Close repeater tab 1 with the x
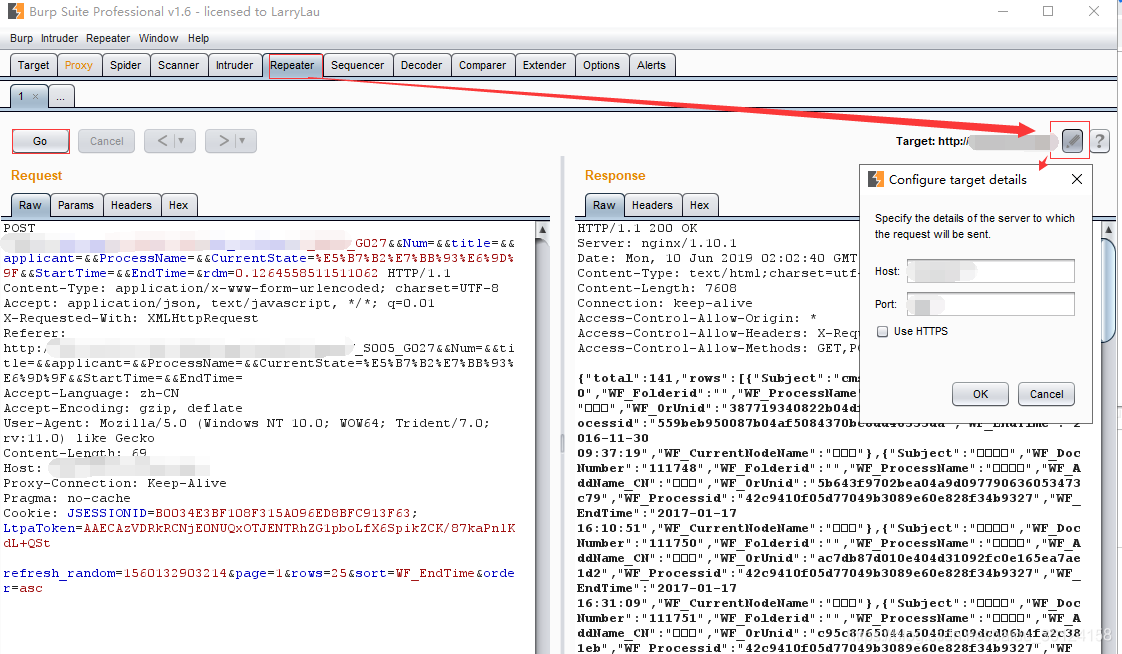Image resolution: width=1122 pixels, height=654 pixels. click(36, 97)
